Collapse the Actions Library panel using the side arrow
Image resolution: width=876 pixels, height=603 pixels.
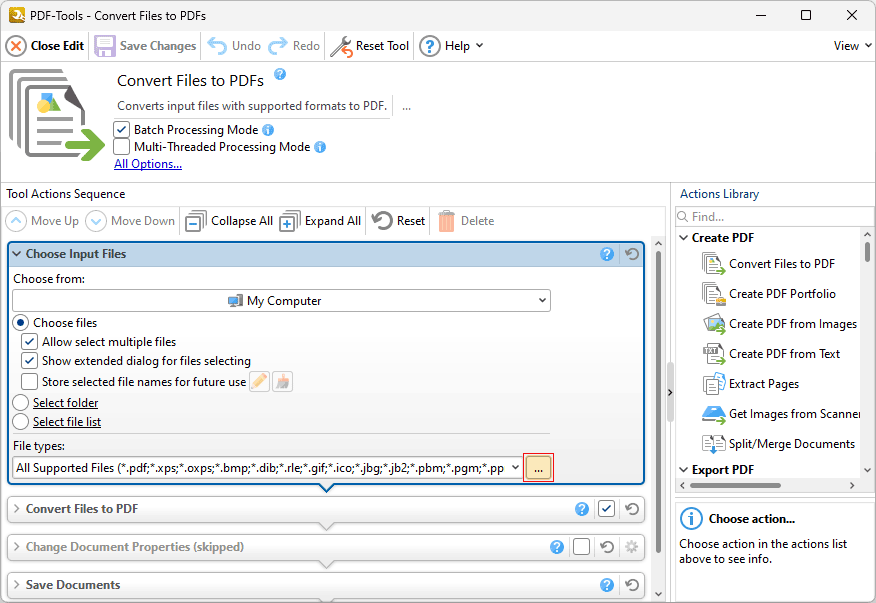(670, 393)
